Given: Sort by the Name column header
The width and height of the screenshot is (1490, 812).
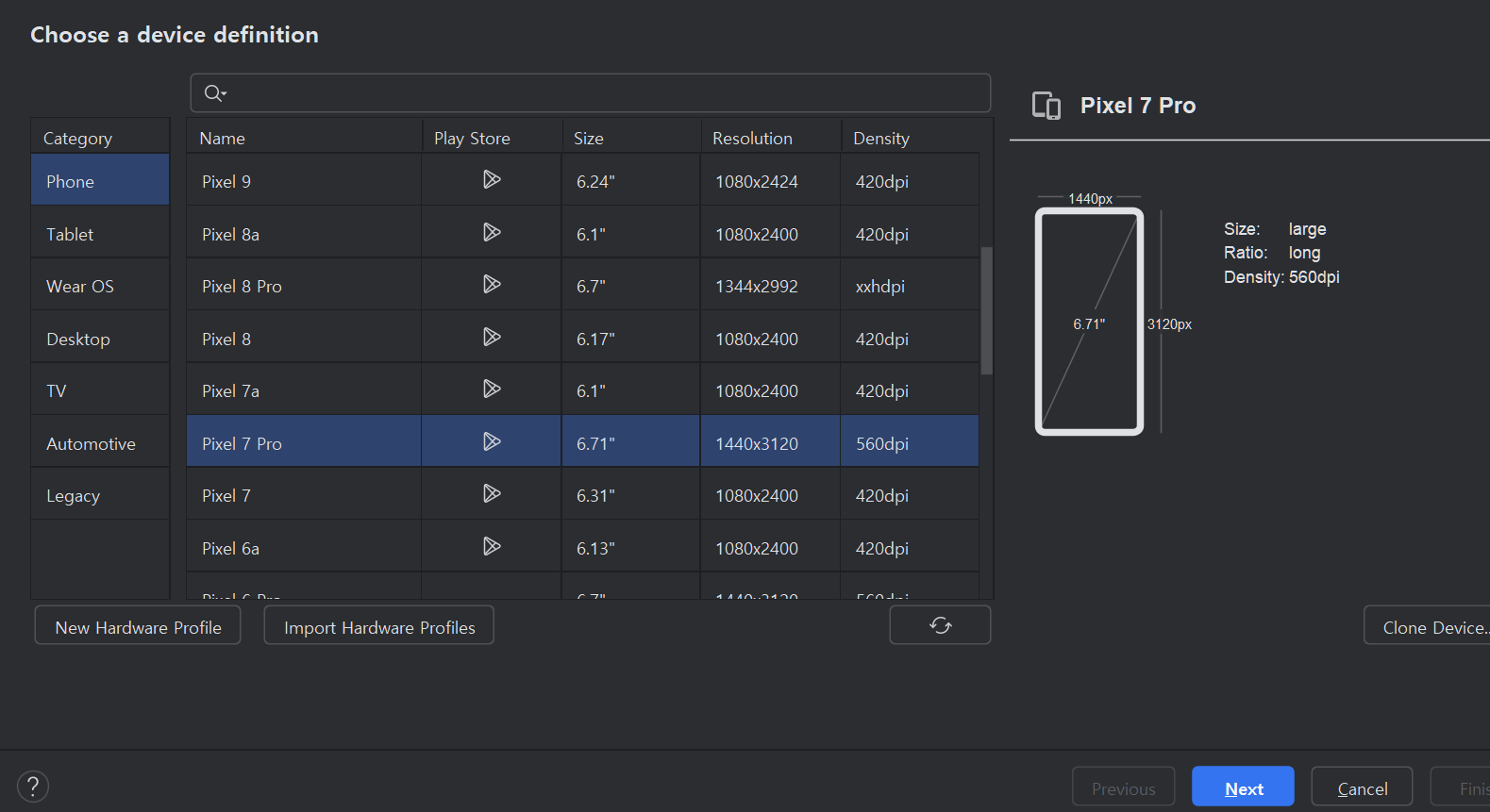Looking at the screenshot, I should pyautogui.click(x=304, y=137).
